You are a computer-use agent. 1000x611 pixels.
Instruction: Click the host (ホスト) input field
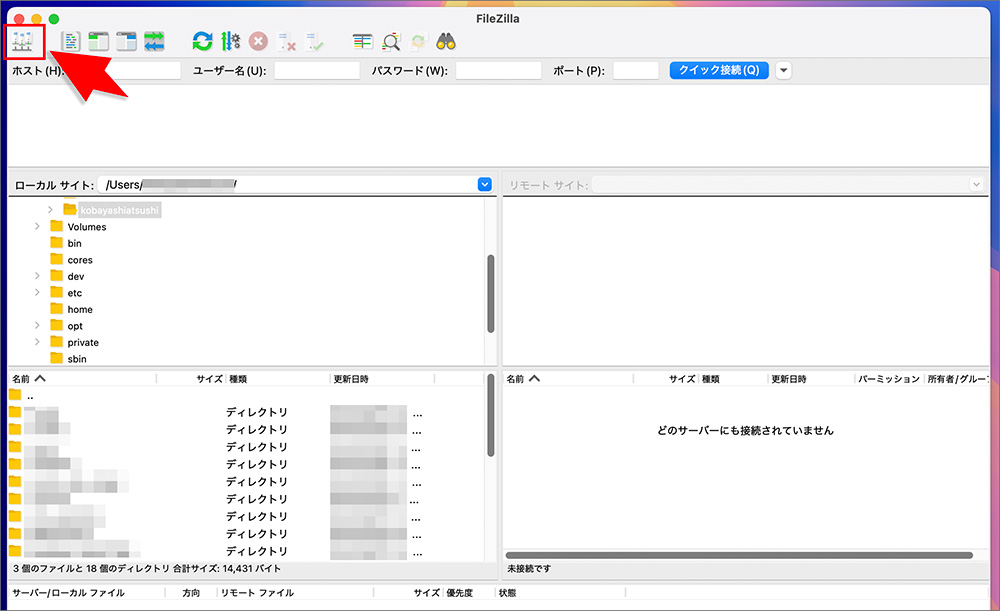click(122, 71)
